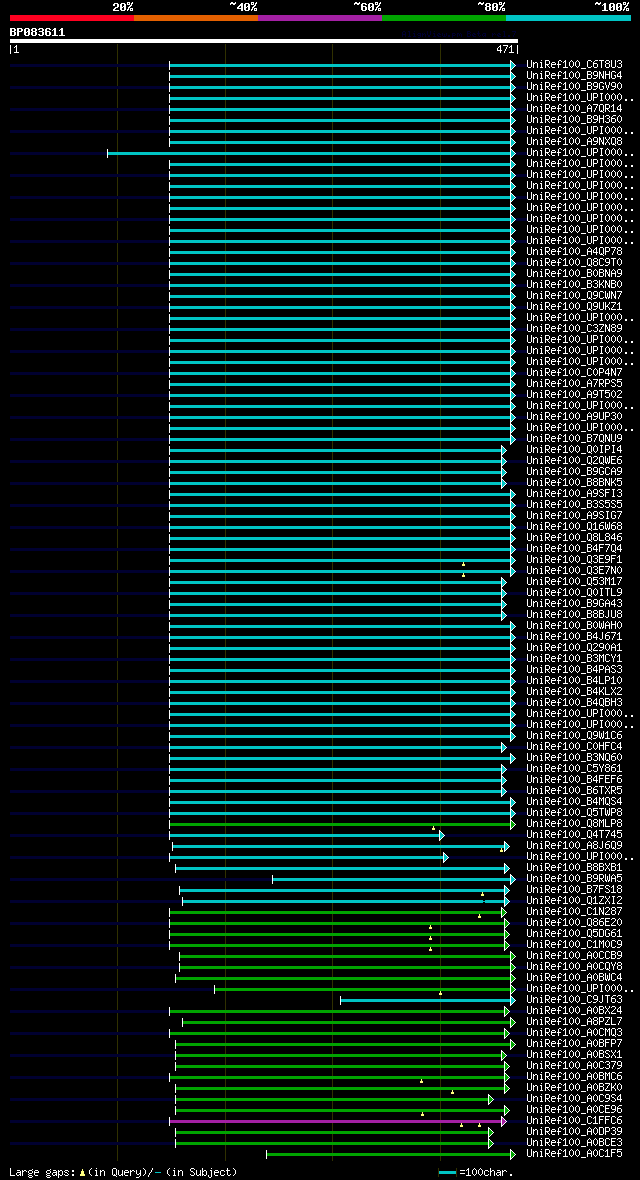Screen dimensions: 640x1180
Task: Select the UniRef100_A4QP78 label
Action: tap(574, 251)
